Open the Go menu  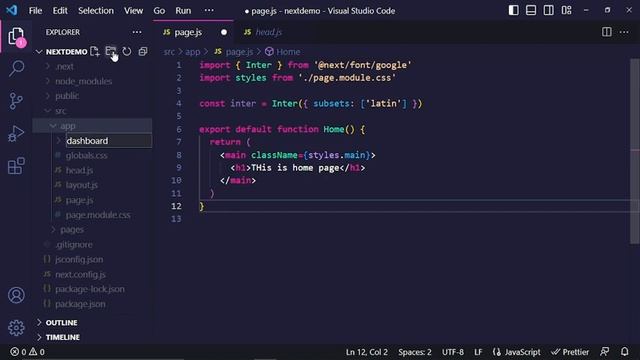[159, 11]
